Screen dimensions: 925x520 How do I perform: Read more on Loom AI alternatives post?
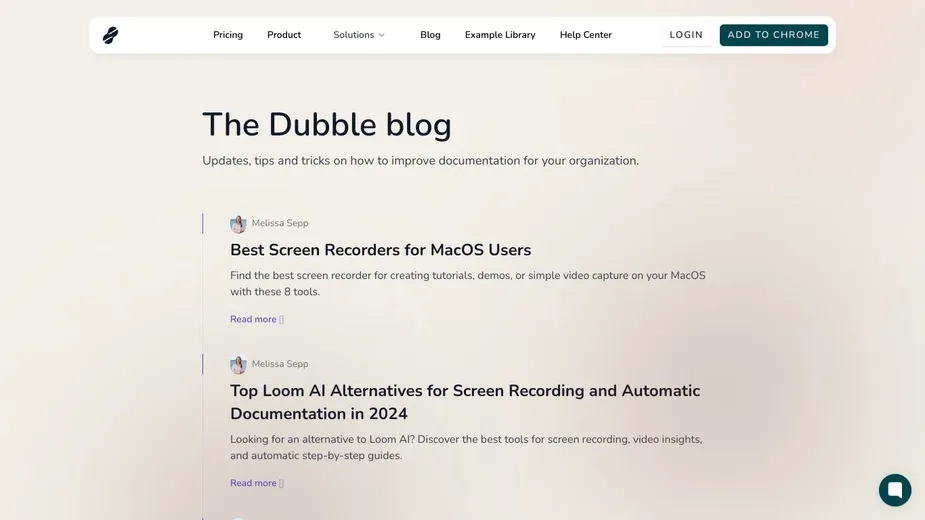pyautogui.click(x=257, y=483)
